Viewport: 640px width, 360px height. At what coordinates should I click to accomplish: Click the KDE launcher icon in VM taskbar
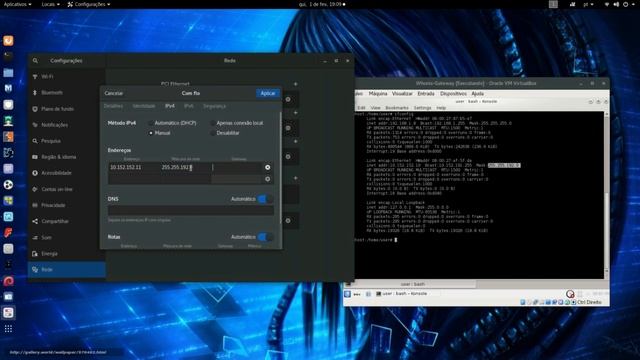(x=347, y=294)
